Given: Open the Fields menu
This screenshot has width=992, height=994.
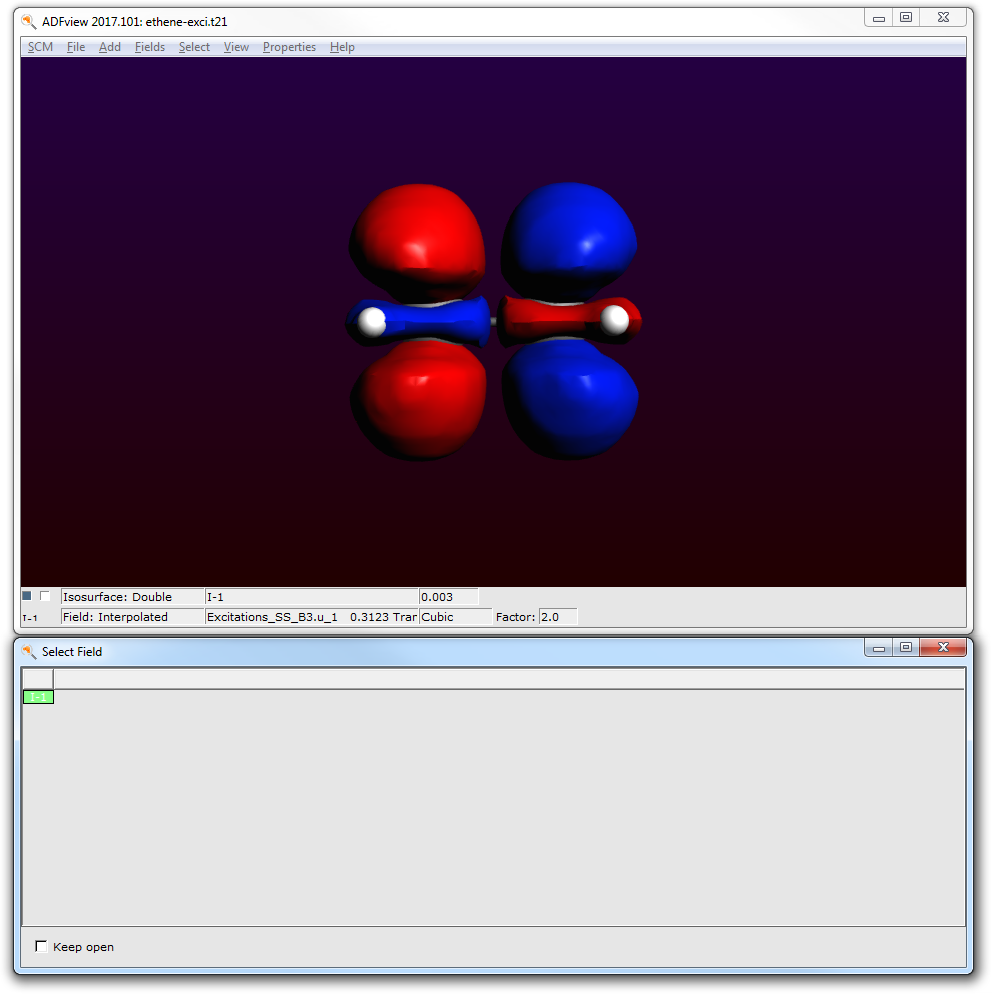Looking at the screenshot, I should pos(150,47).
